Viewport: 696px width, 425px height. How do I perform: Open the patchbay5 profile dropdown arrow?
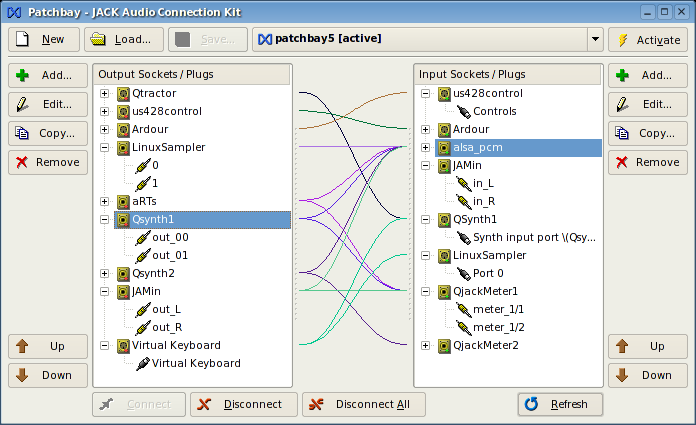tap(595, 39)
